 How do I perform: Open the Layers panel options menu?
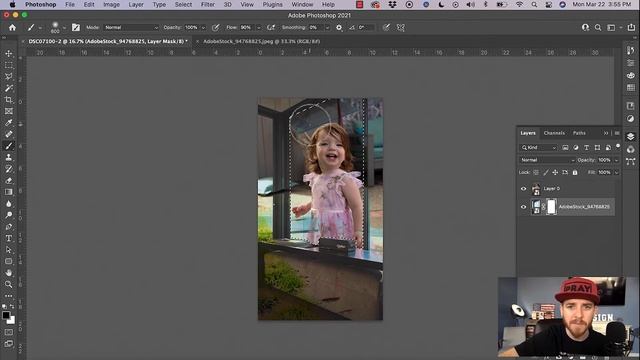tap(617, 133)
